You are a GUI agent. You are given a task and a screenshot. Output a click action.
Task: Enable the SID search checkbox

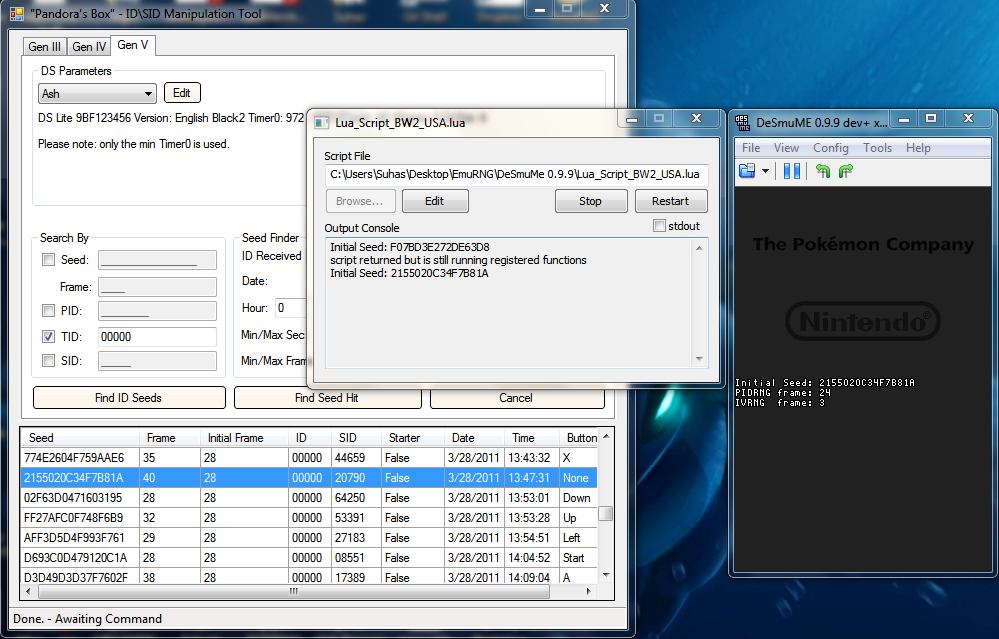pyautogui.click(x=48, y=361)
